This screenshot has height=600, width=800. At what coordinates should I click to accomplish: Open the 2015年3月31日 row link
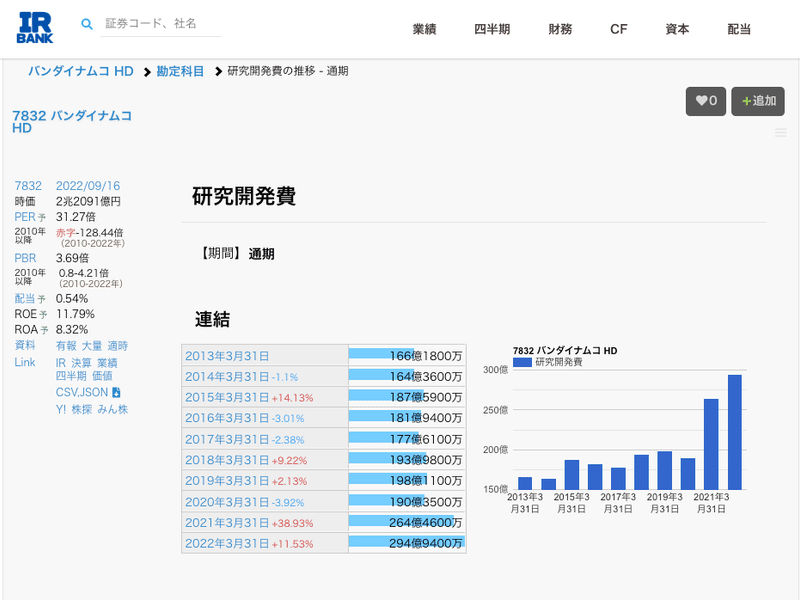(x=227, y=397)
